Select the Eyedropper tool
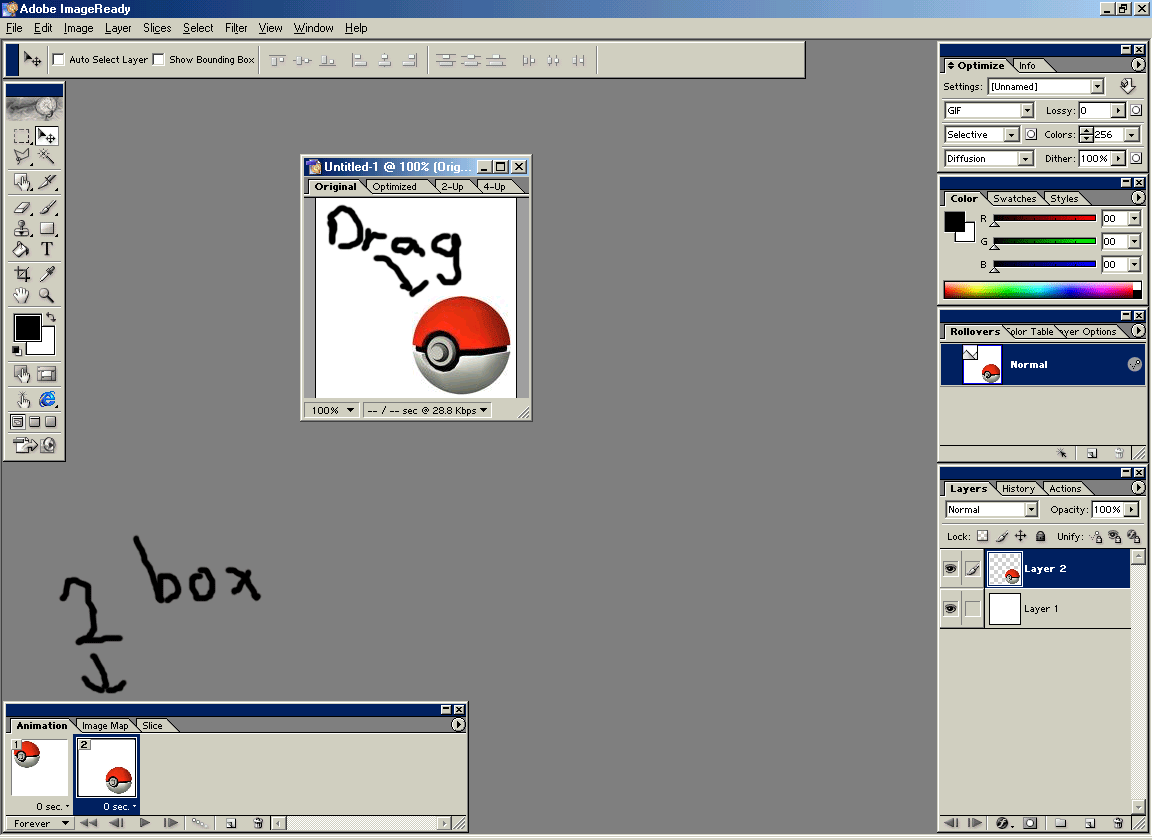1152x840 pixels. click(x=46, y=274)
